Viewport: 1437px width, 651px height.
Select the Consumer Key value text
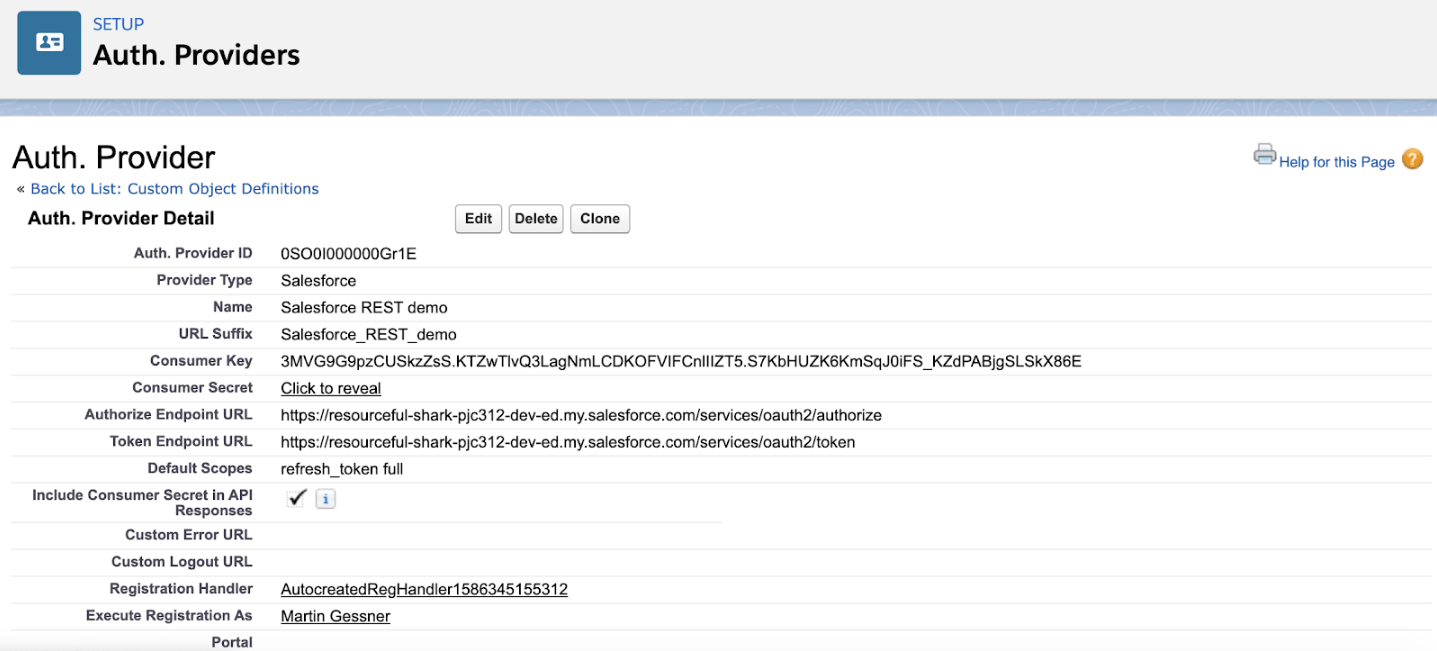pyautogui.click(x=682, y=361)
